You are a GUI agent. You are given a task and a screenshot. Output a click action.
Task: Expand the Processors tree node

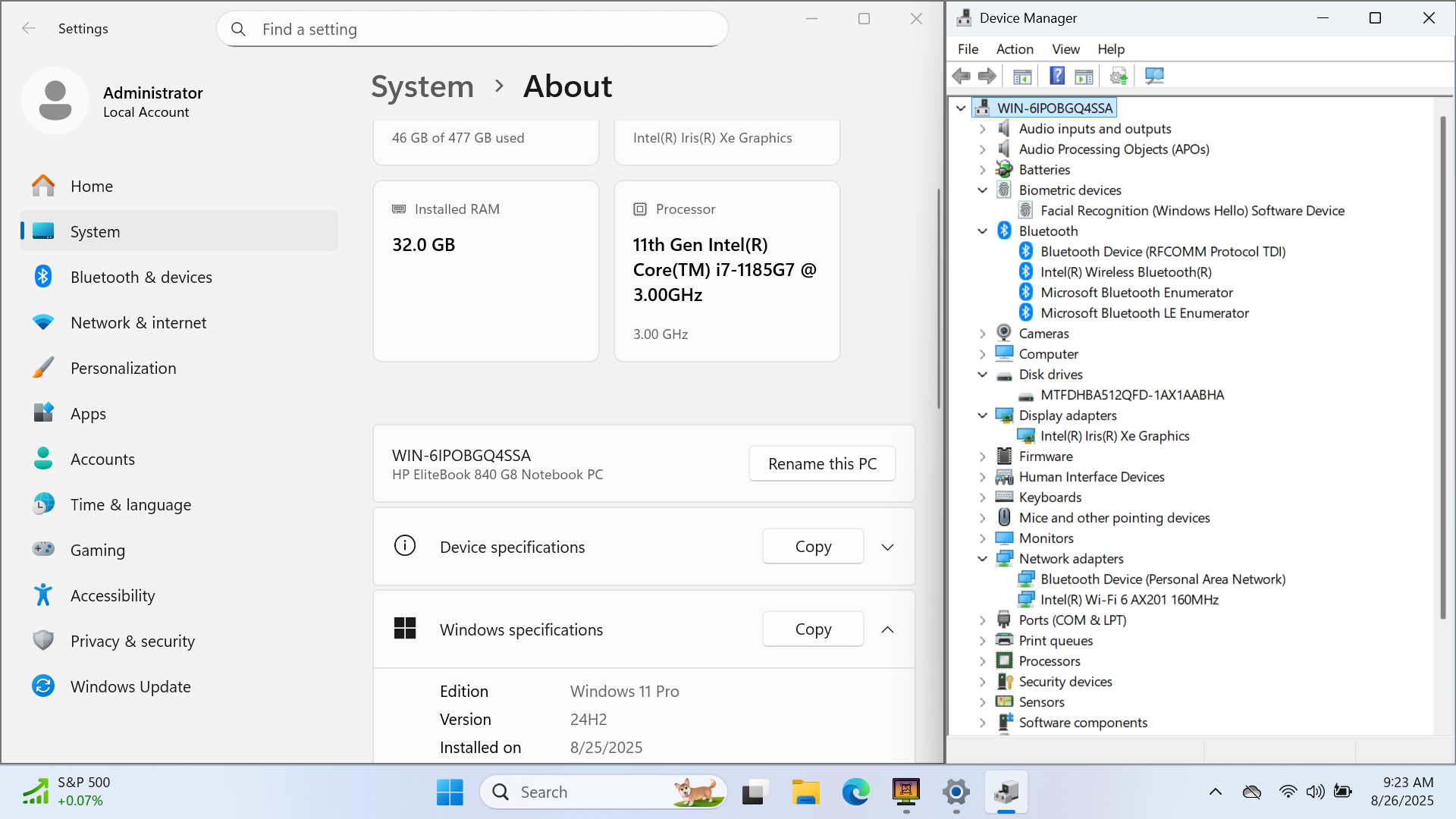[983, 661]
